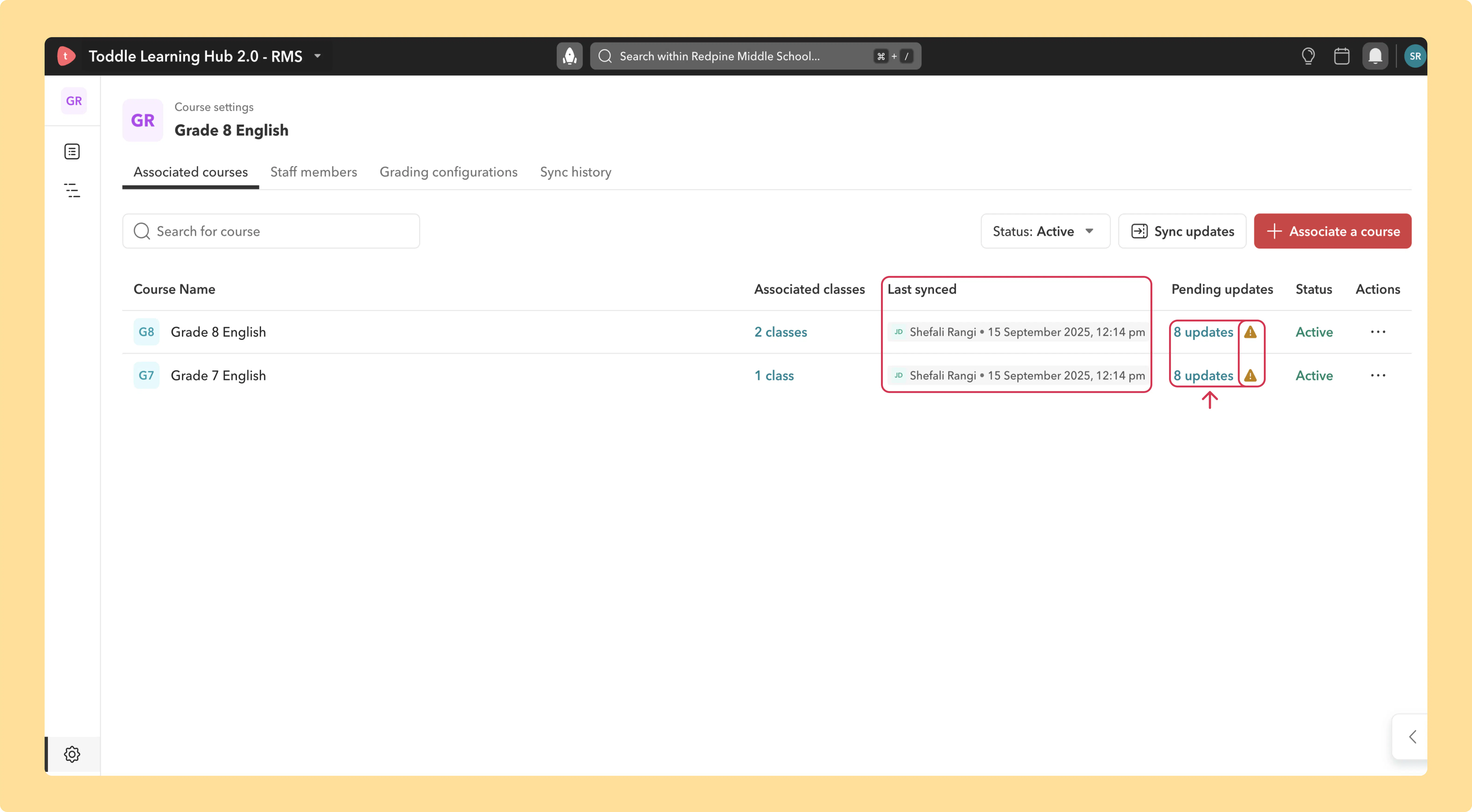This screenshot has height=812, width=1472.
Task: Select the GR course badge in sidebar
Action: pos(74,101)
